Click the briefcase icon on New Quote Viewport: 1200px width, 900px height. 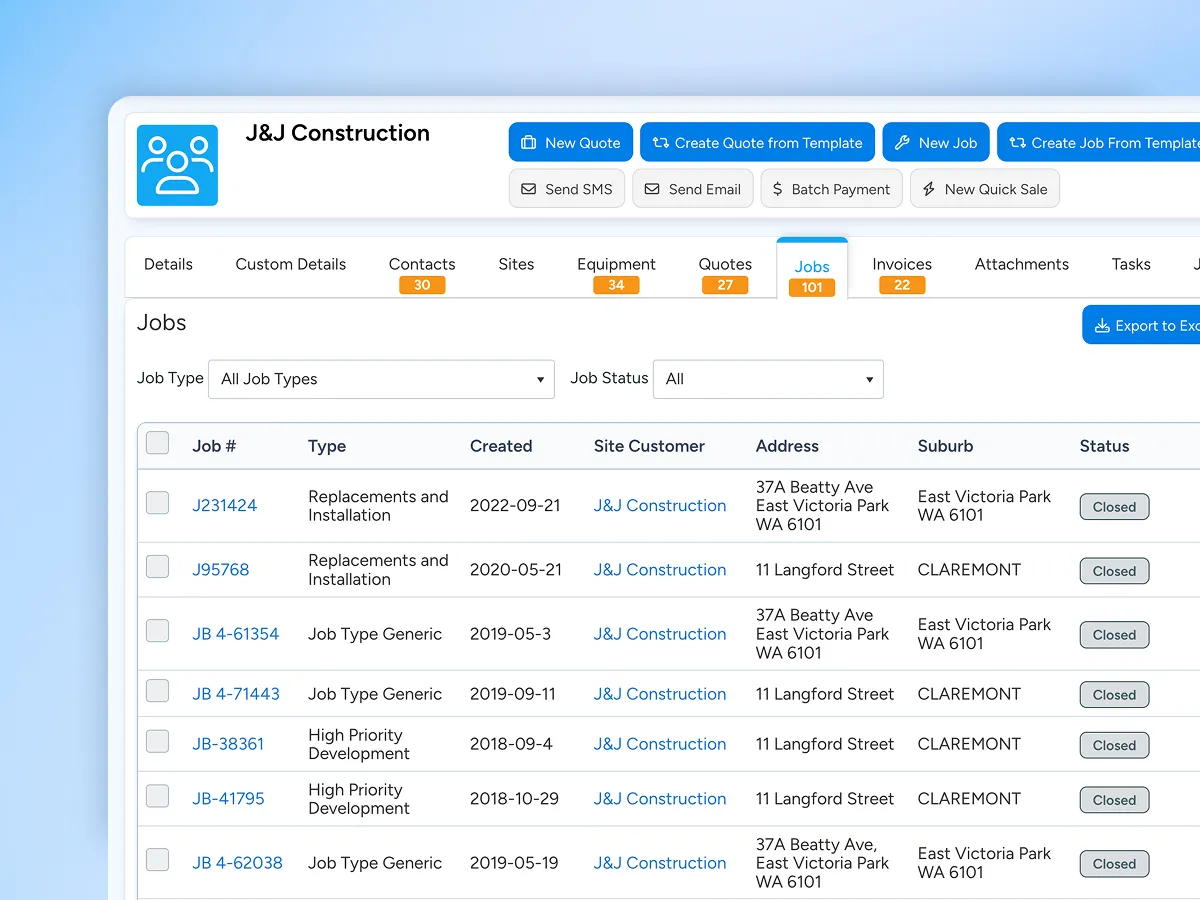point(528,143)
